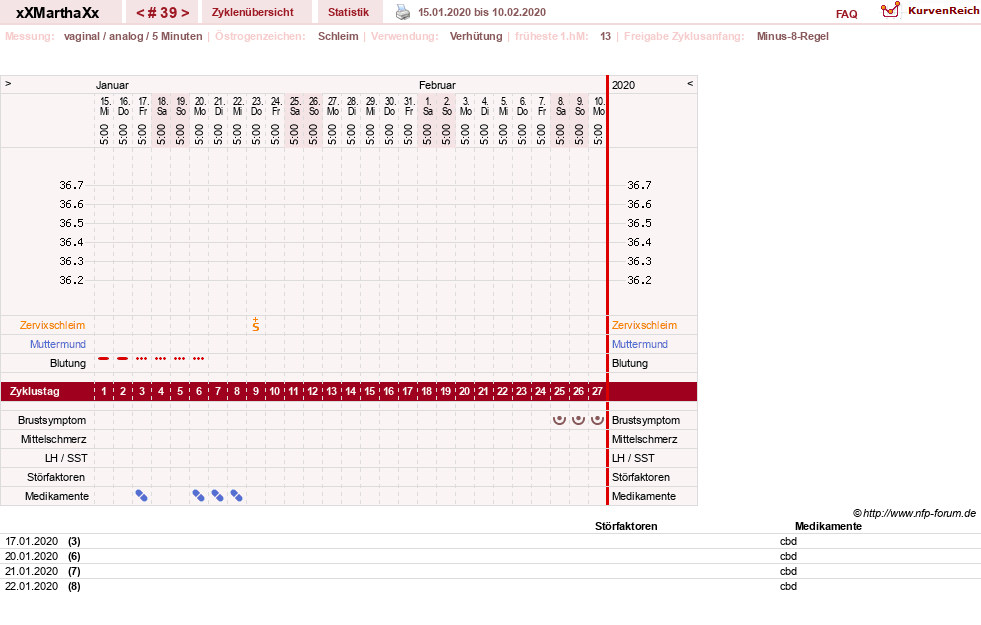
Task: Click the left Medikamente row label
Action: click(57, 496)
